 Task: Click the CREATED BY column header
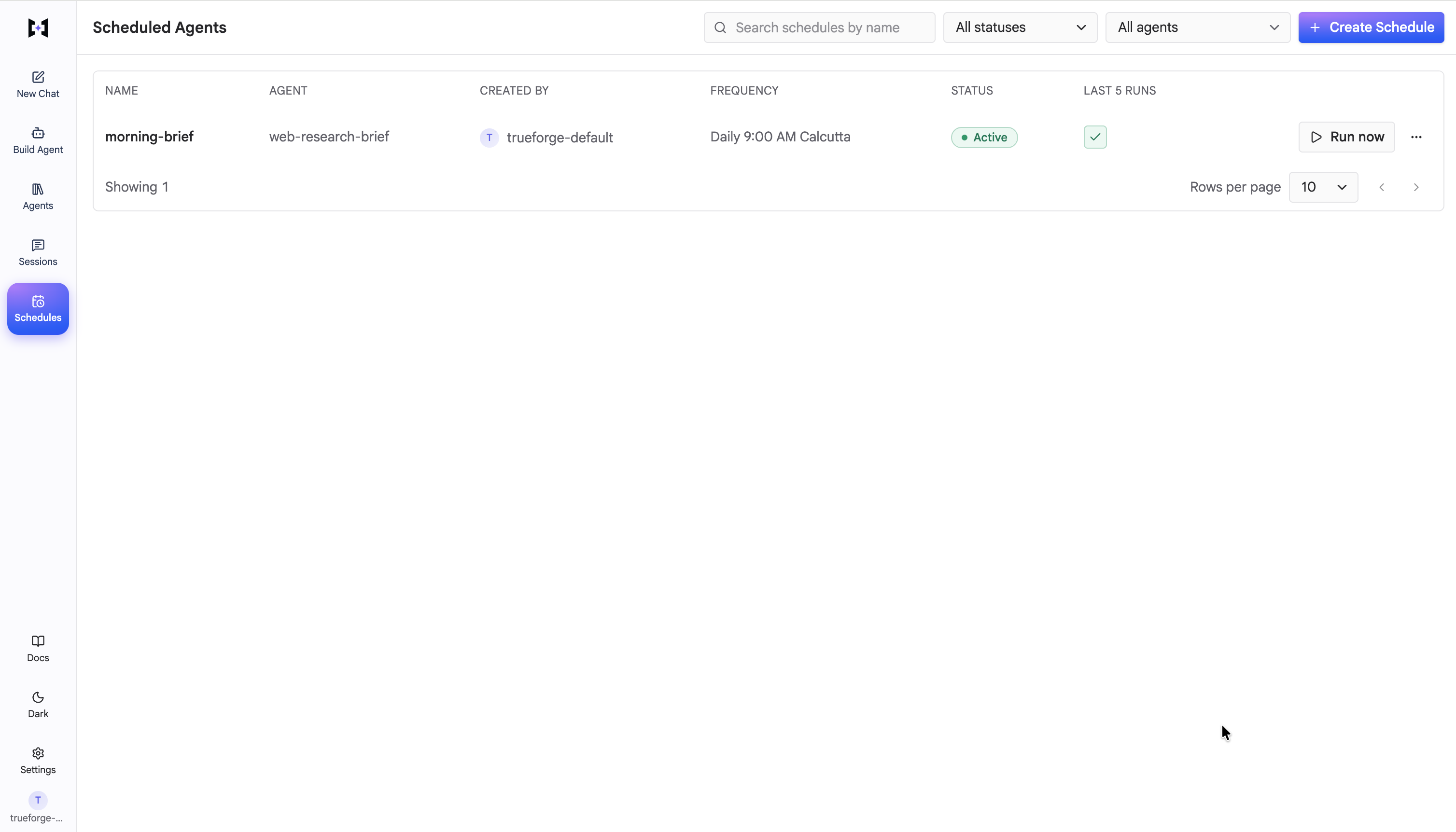[514, 90]
